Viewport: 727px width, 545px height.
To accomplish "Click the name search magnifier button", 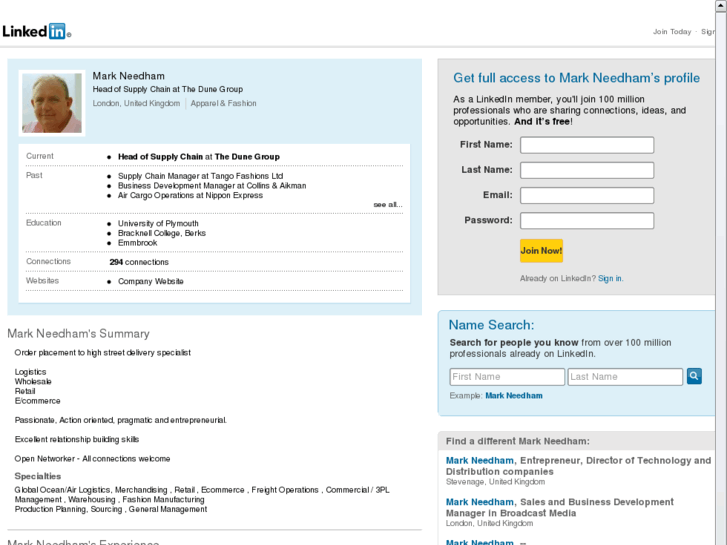I will 694,376.
